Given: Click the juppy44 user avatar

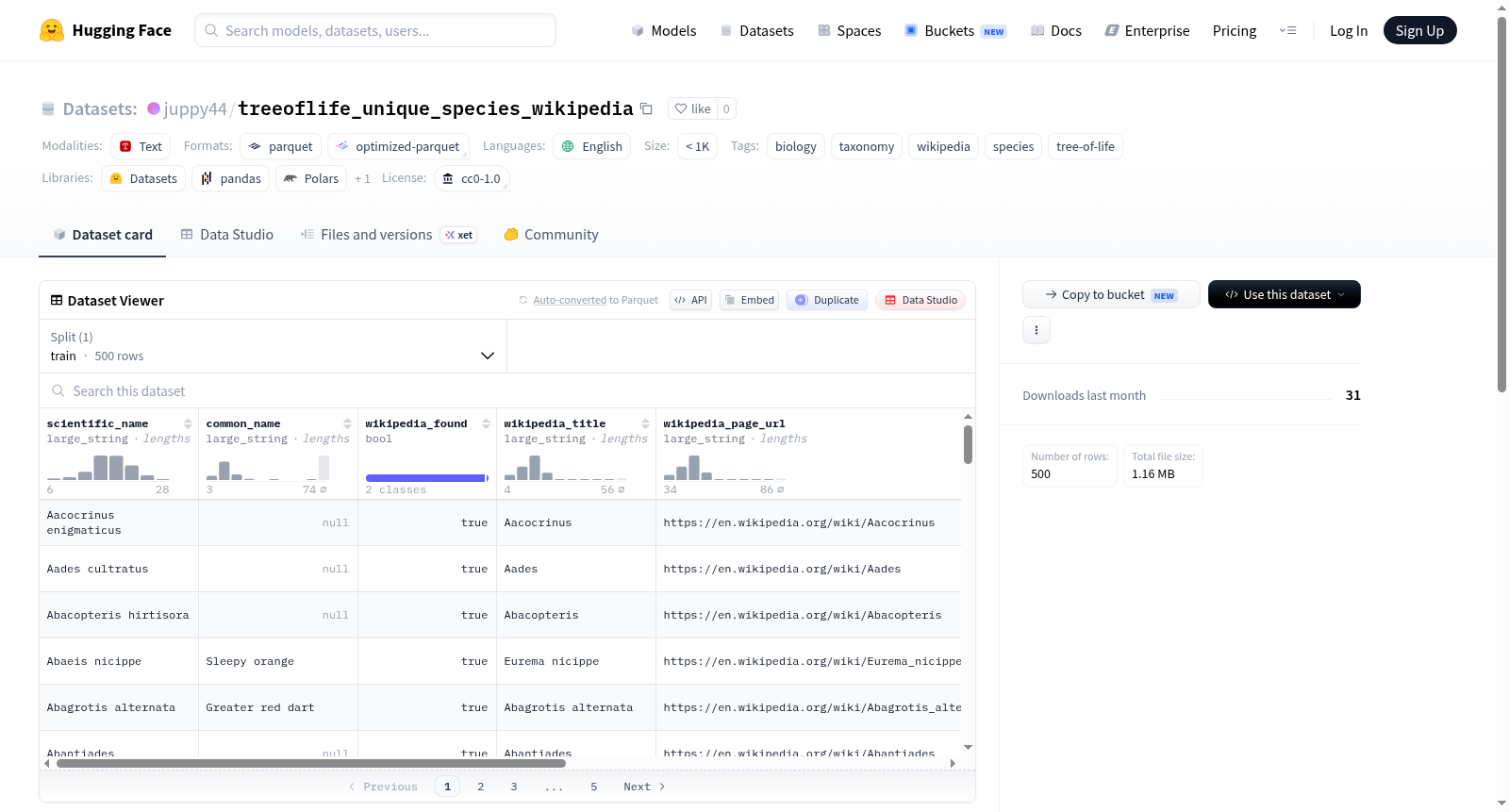Looking at the screenshot, I should coord(154,108).
